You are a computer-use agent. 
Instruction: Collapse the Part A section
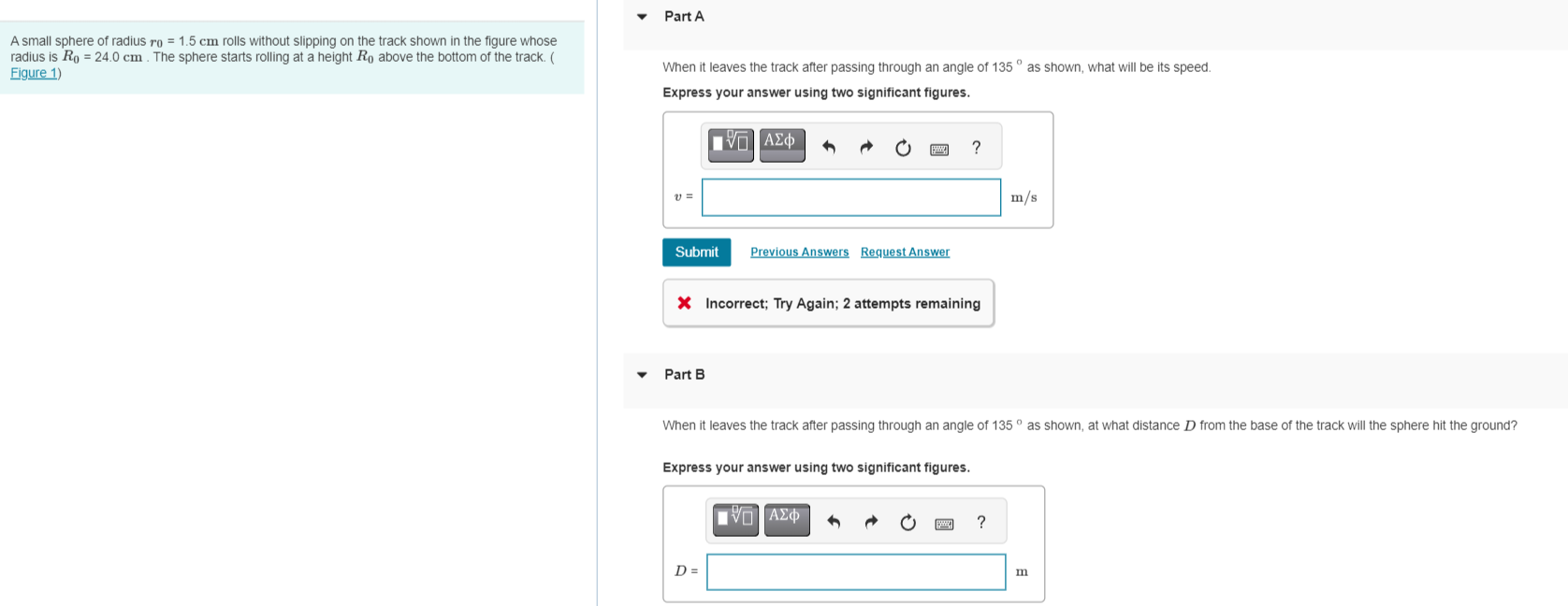click(641, 16)
